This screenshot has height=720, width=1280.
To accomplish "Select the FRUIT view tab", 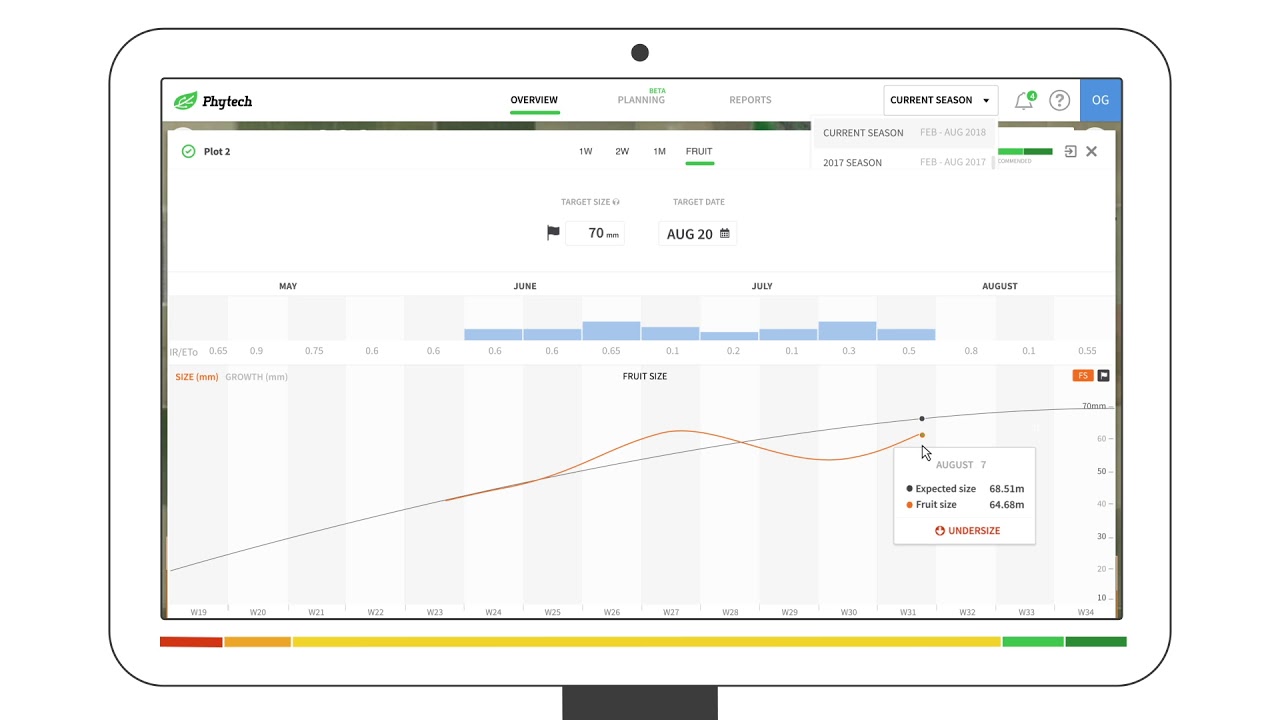I will [699, 151].
